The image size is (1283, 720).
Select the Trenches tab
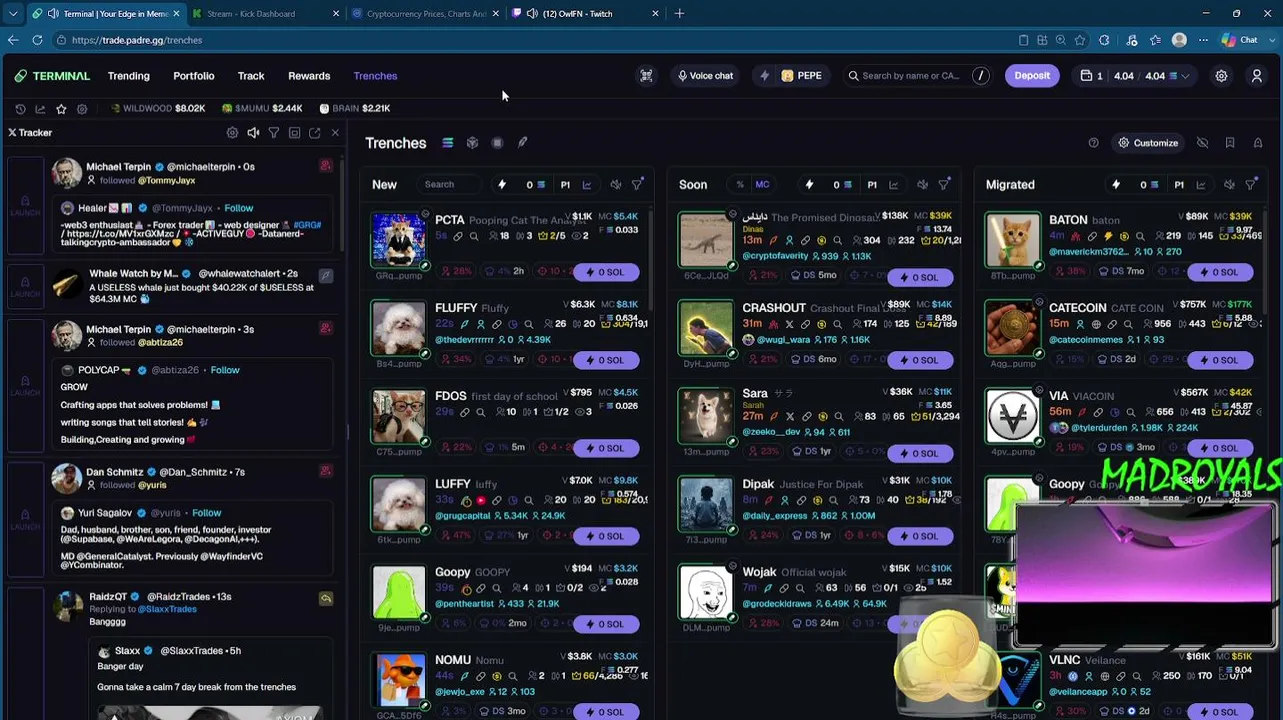[x=375, y=76]
